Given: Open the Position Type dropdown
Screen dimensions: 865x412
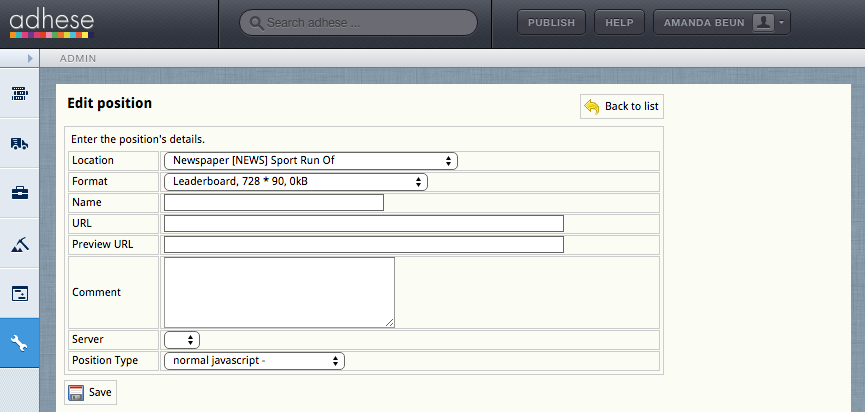Looking at the screenshot, I should tap(254, 361).
